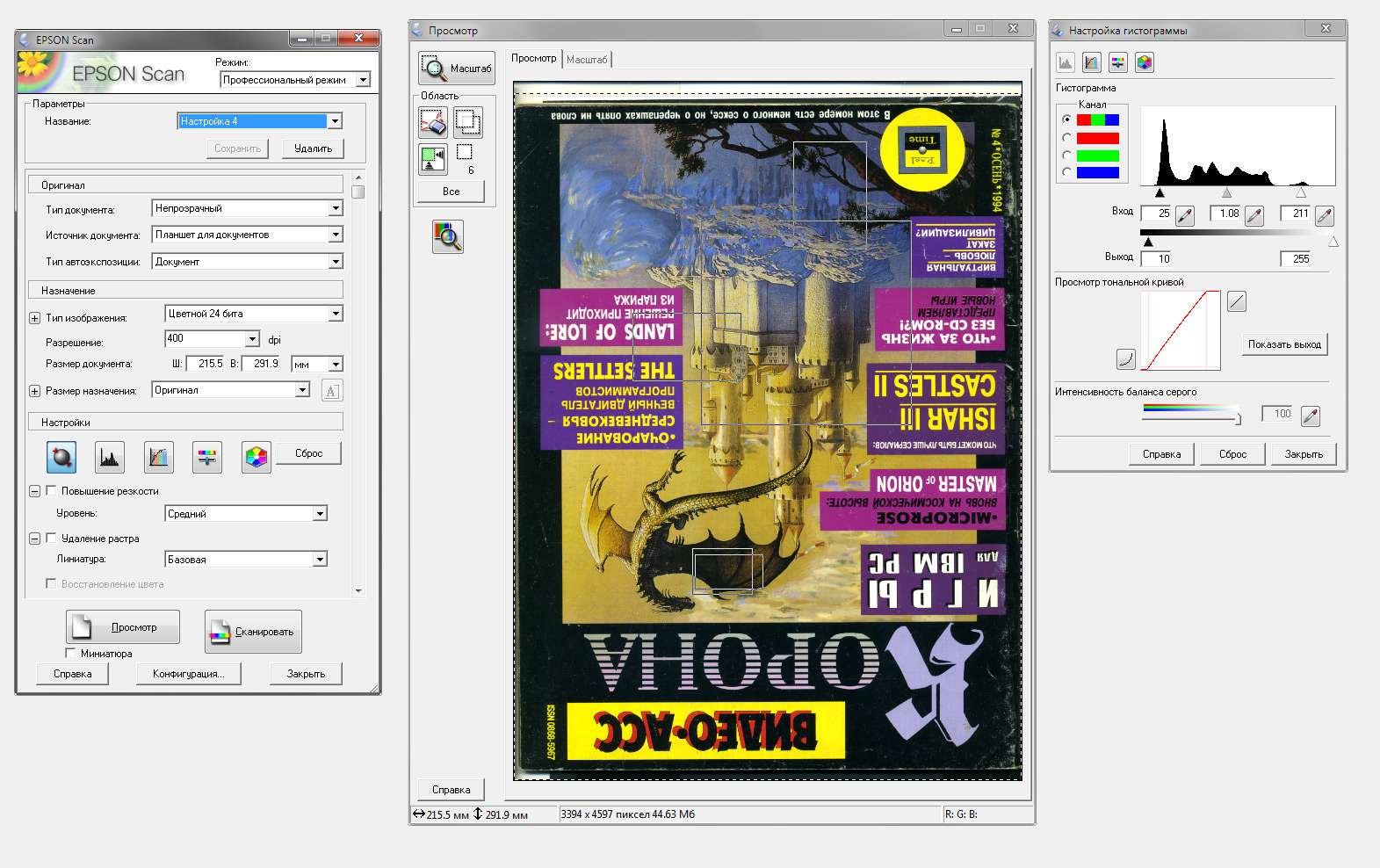Enable the Повышение резкости checkbox
Screen dimensions: 1380x868
pyautogui.click(x=51, y=491)
